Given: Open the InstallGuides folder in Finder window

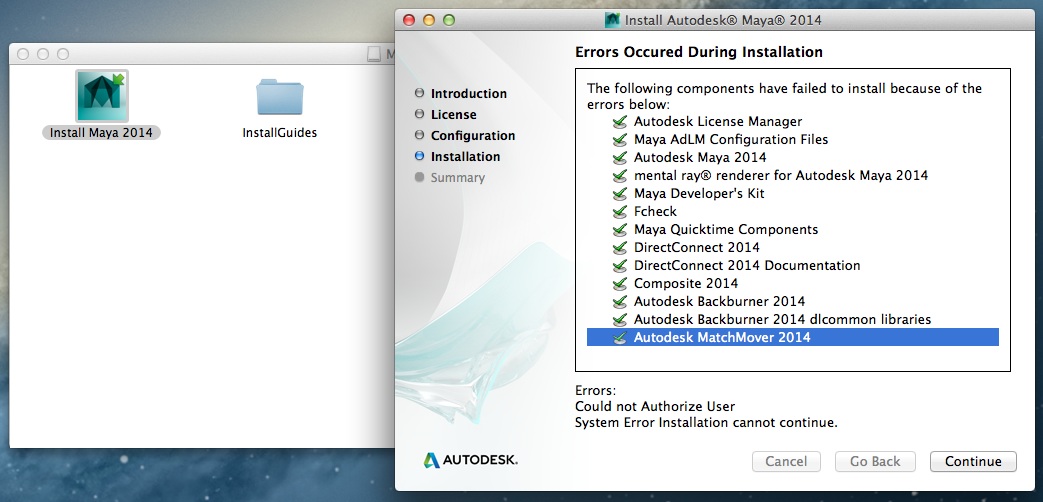Looking at the screenshot, I should (x=280, y=97).
